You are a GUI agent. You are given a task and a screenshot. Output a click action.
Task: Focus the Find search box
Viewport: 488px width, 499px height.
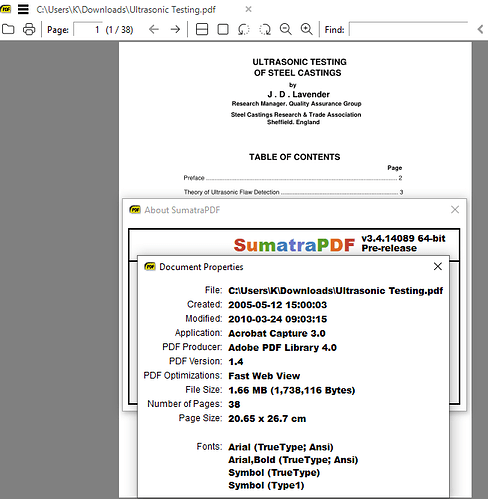[x=408, y=29]
